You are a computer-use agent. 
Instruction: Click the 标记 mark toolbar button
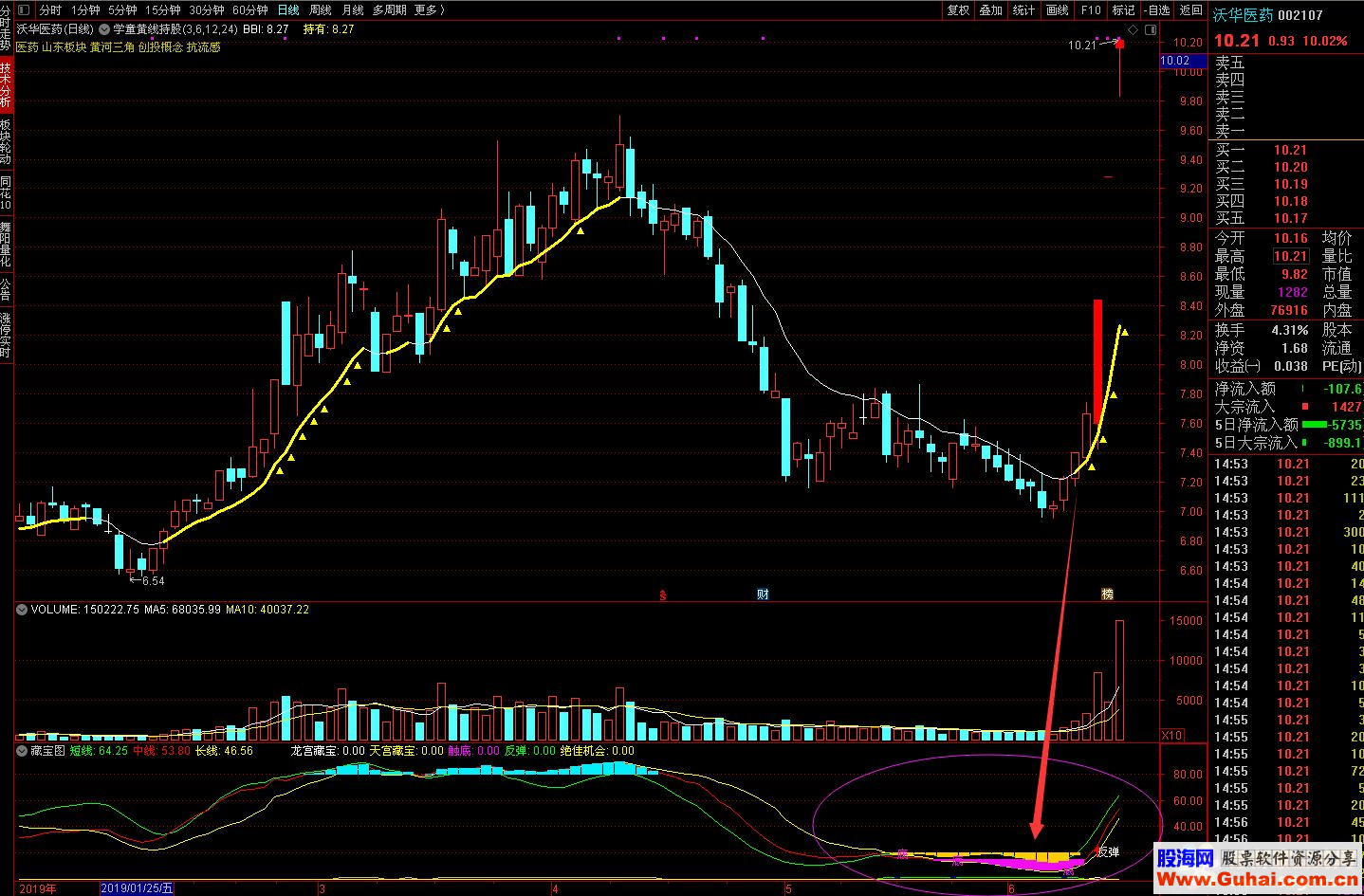click(x=1124, y=9)
